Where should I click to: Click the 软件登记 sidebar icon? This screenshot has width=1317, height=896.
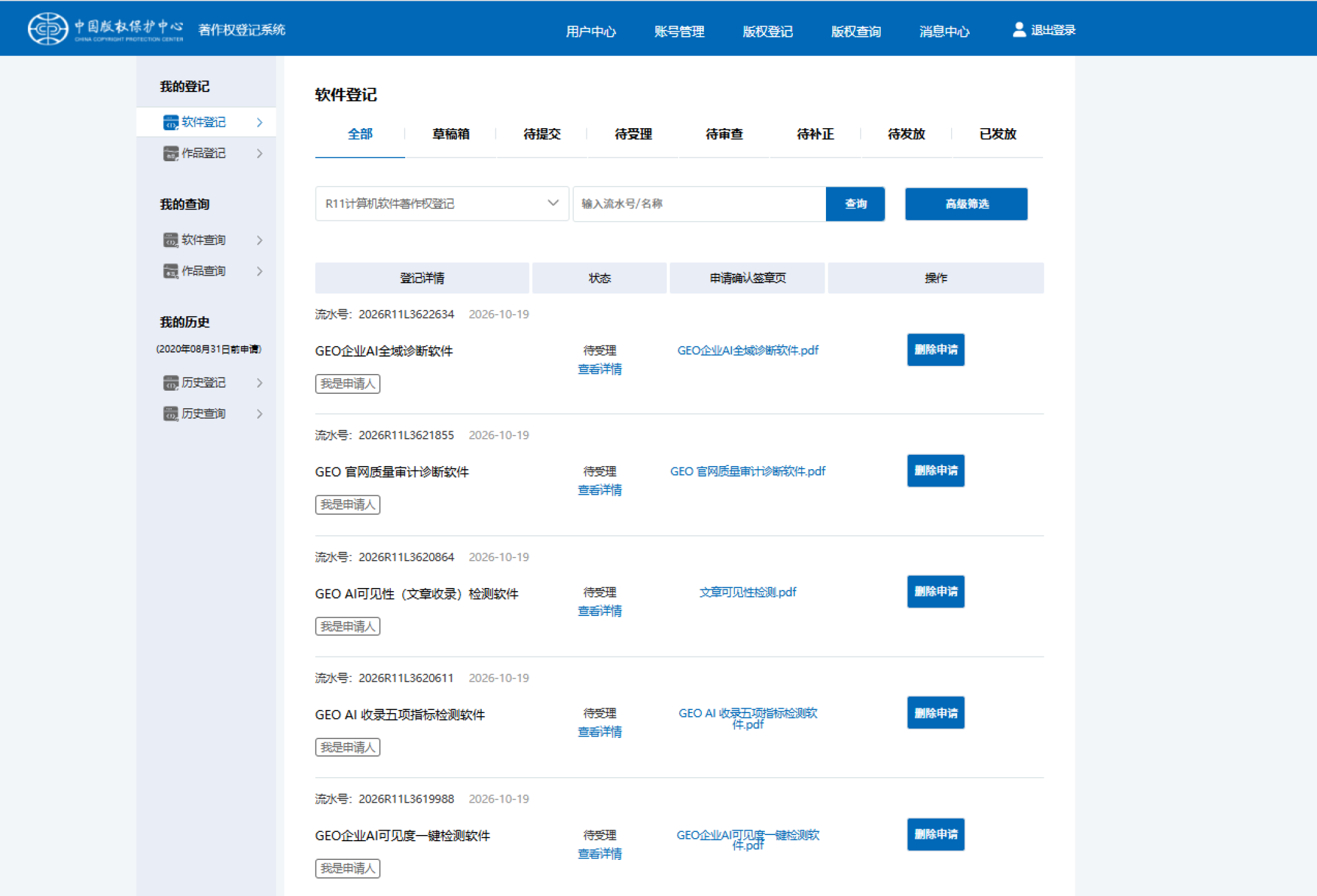(x=171, y=123)
